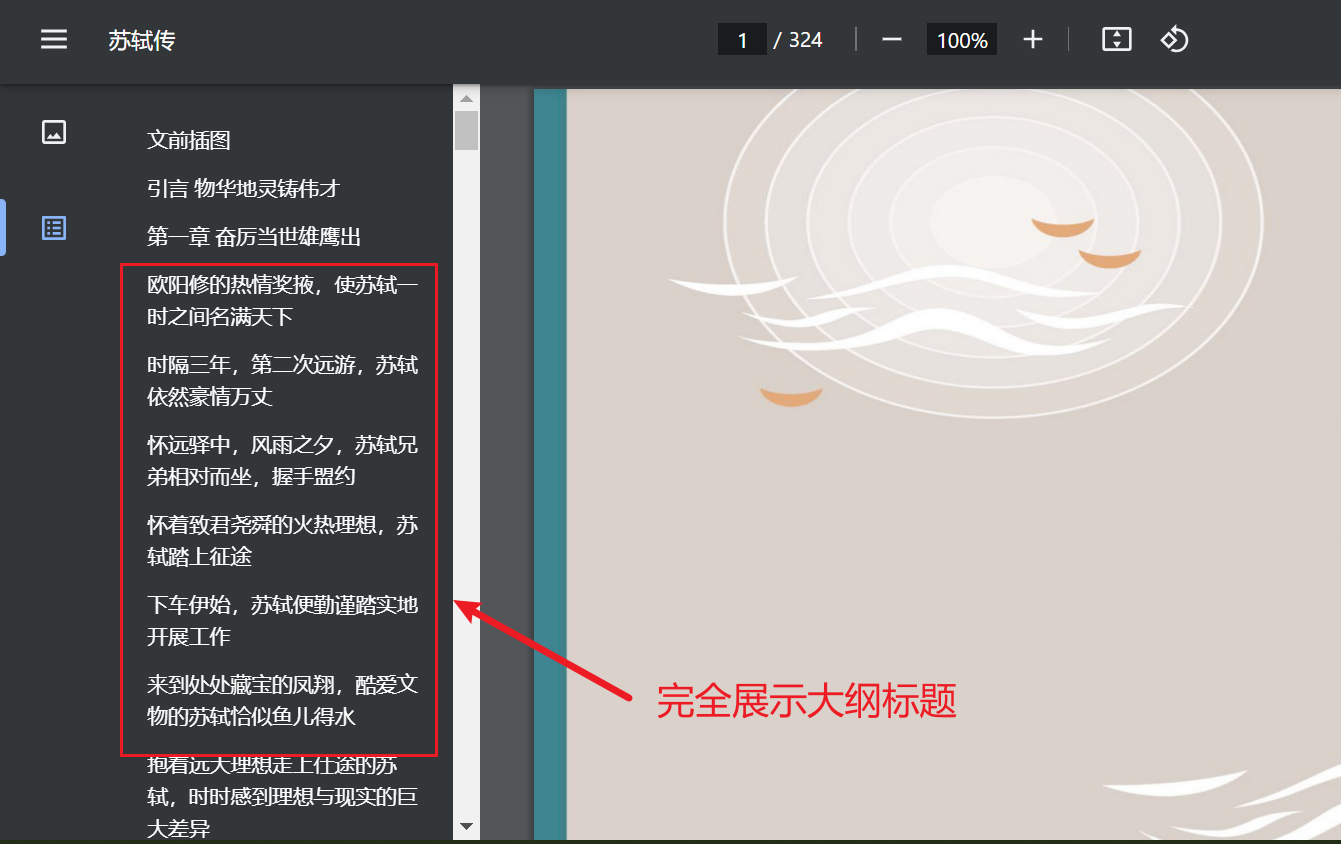Click the page number input field
Viewport: 1341px width, 844px height.
click(x=741, y=39)
